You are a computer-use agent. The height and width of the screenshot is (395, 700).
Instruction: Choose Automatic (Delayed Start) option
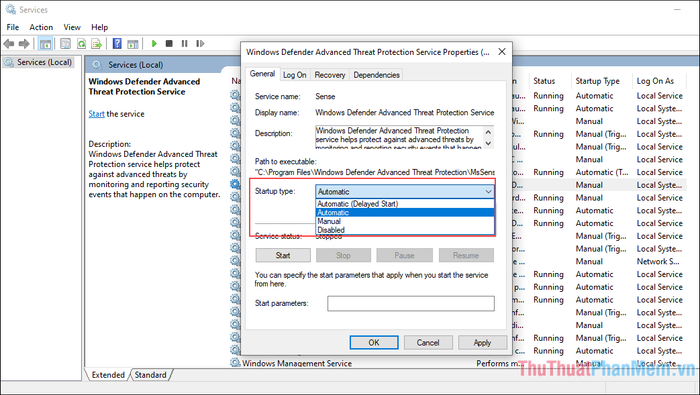[404, 204]
